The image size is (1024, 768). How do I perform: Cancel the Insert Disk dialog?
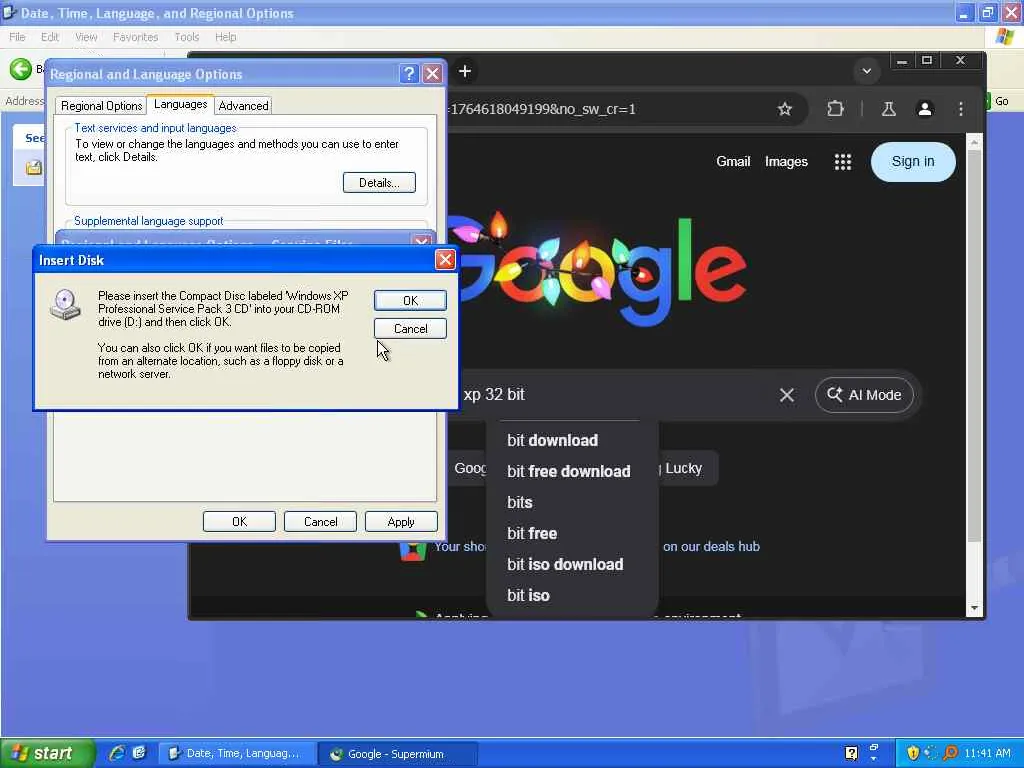tap(410, 328)
